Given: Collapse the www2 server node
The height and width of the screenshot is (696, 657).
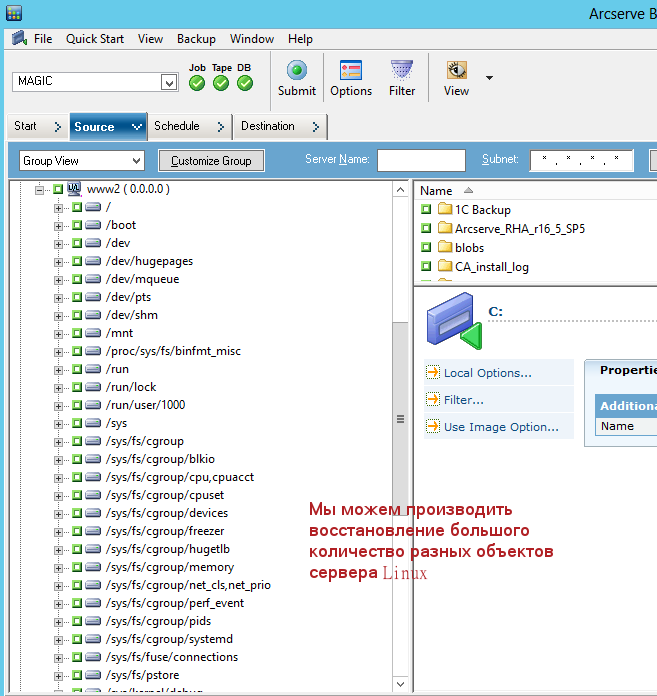Looking at the screenshot, I should tap(40, 190).
